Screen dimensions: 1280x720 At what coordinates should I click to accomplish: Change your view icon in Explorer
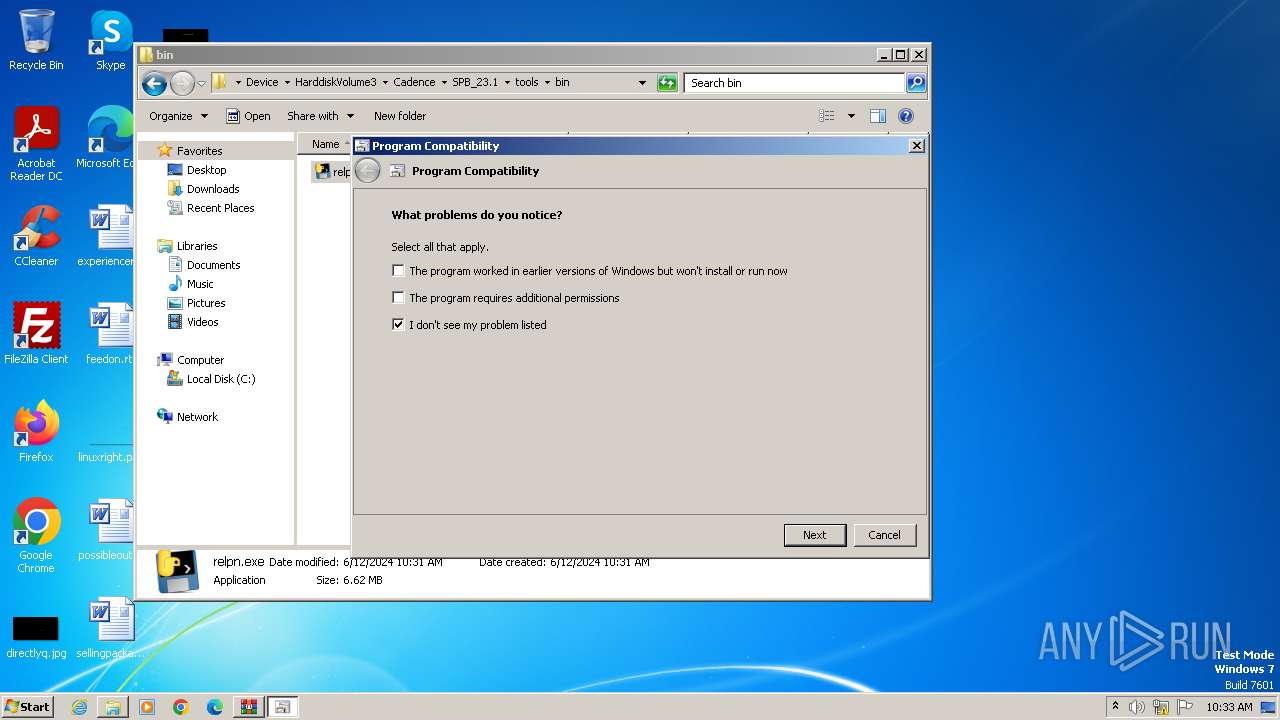[827, 116]
